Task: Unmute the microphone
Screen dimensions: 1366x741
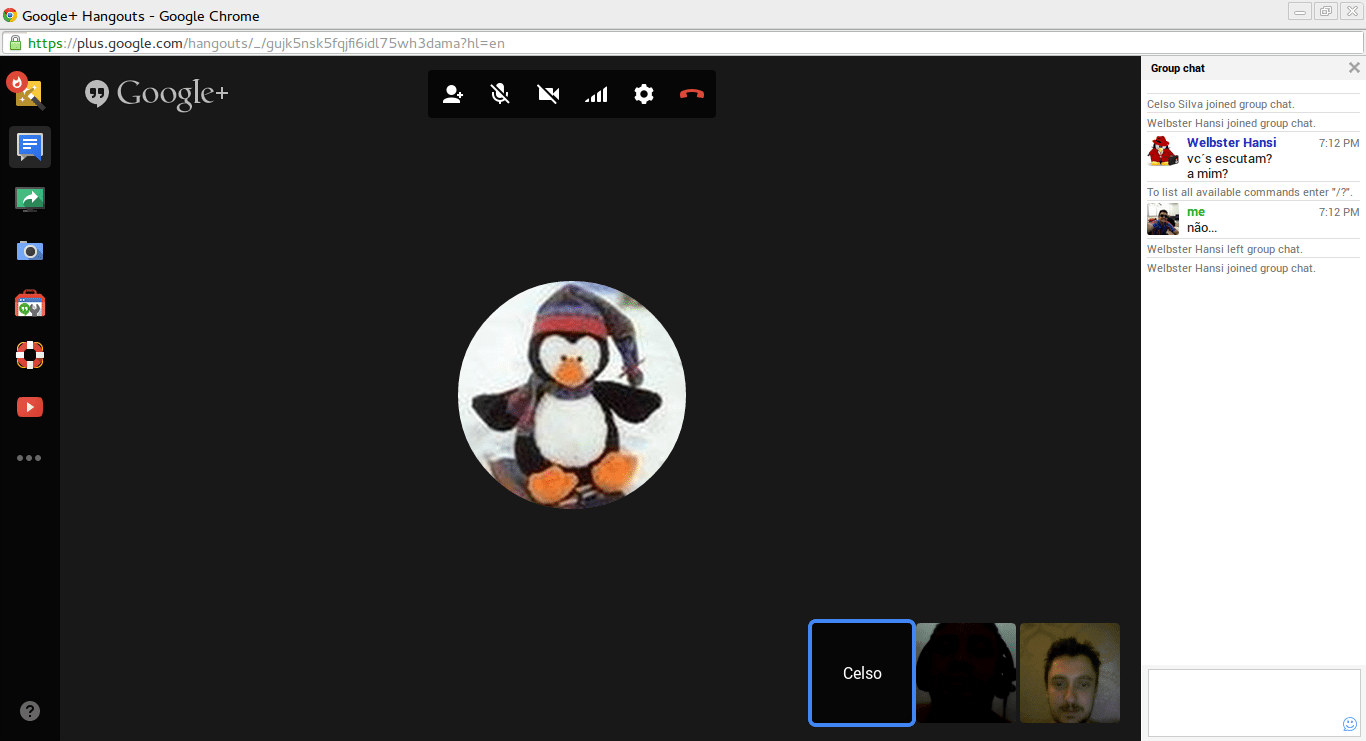Action: 500,93
